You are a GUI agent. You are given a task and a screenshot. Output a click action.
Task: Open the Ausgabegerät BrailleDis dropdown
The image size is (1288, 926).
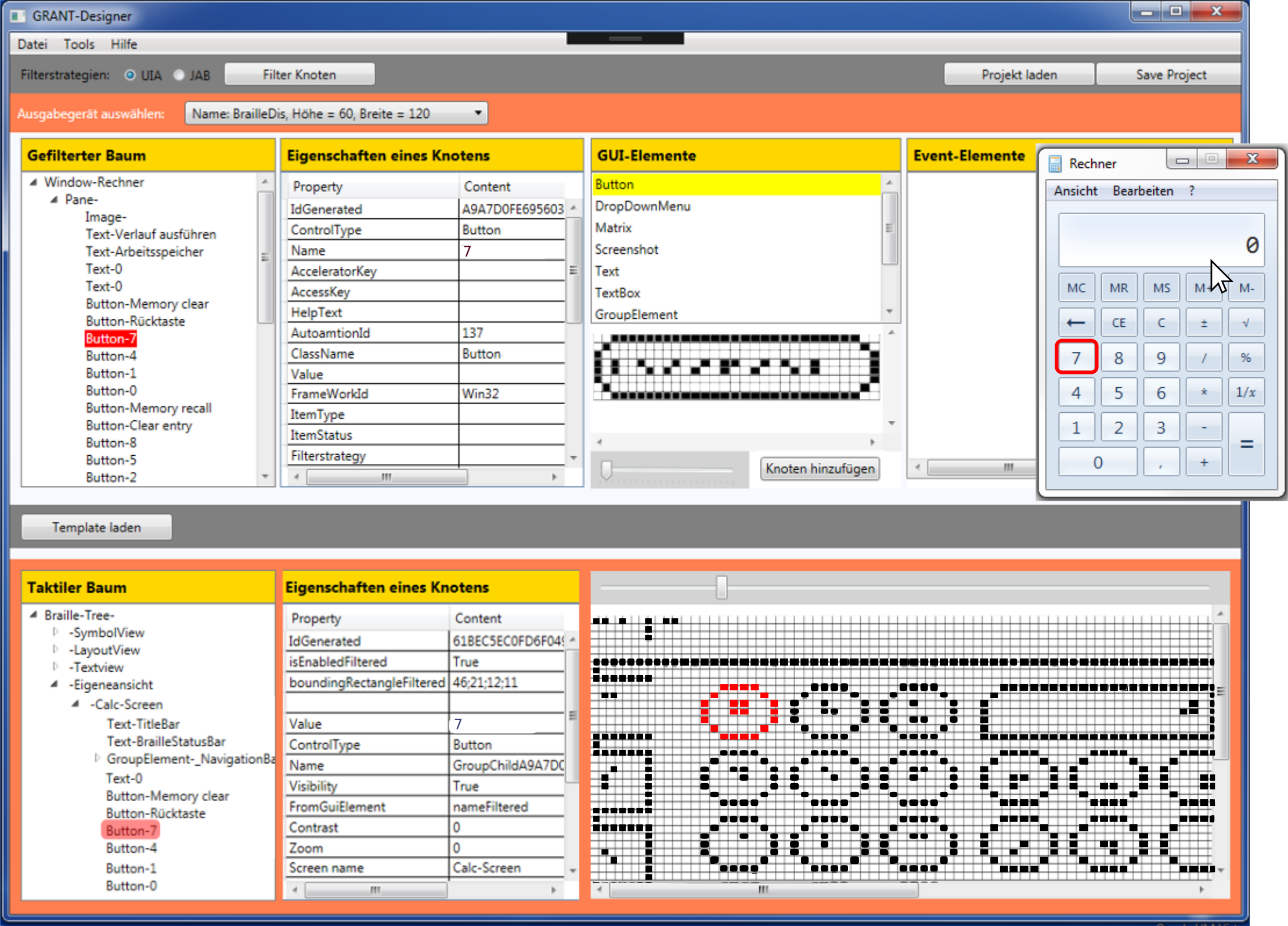[336, 113]
